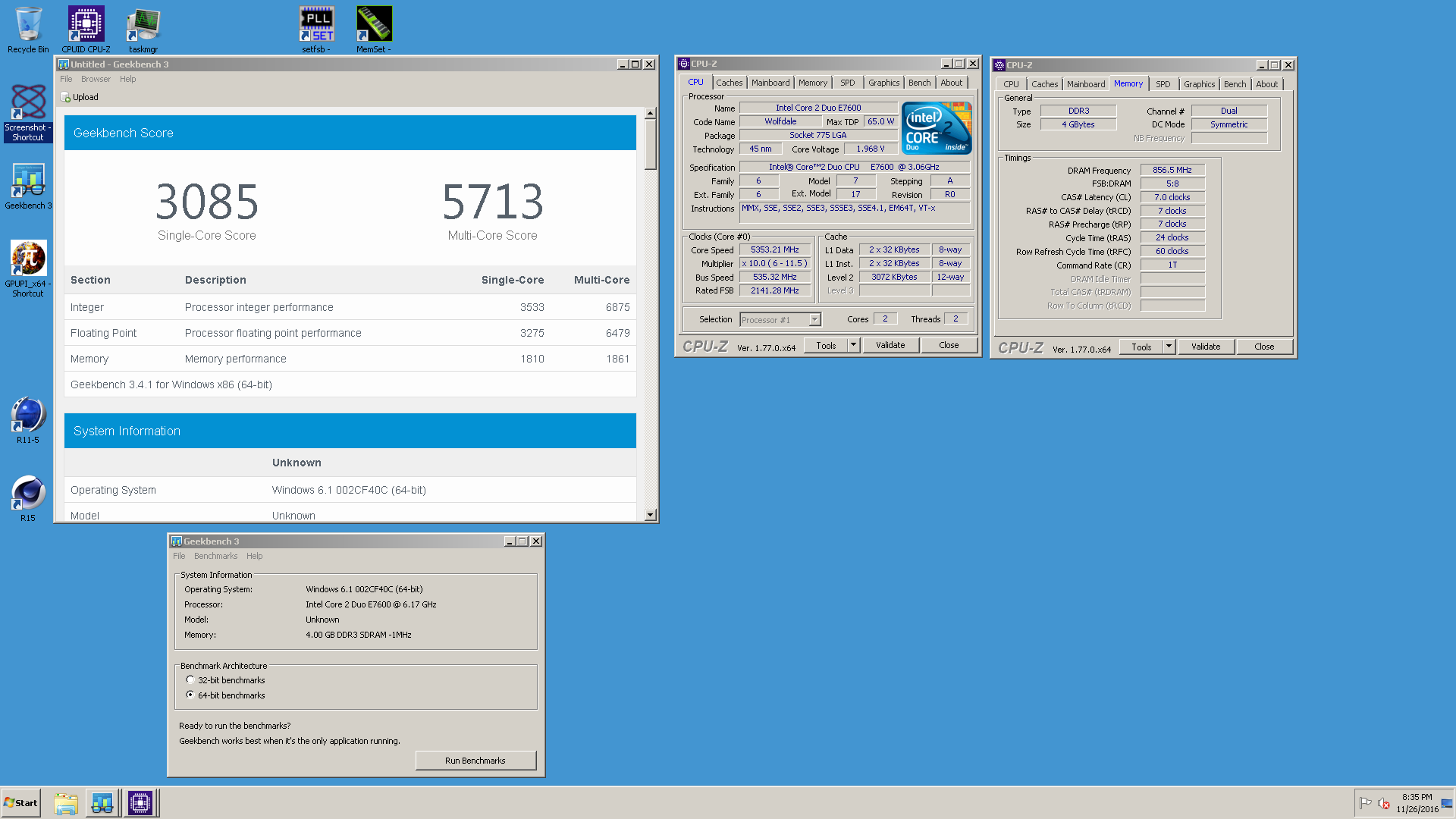Click scroll-up arrow in Geekbench results
The width and height of the screenshot is (1456, 819).
(x=650, y=113)
